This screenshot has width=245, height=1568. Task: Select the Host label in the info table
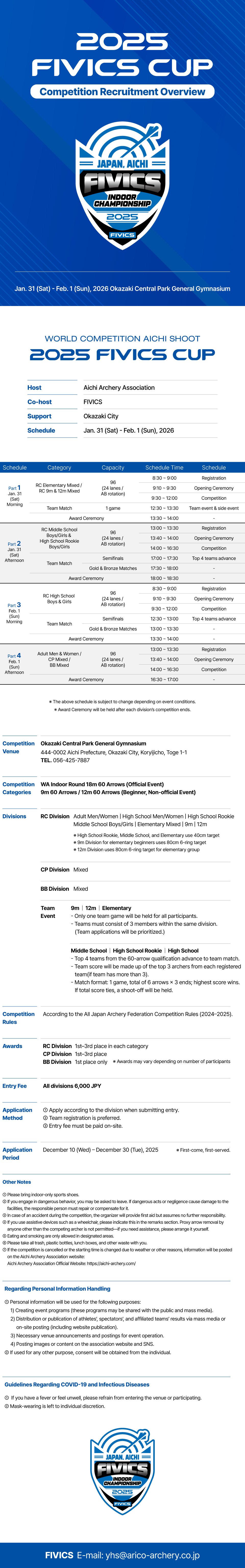pos(35,388)
